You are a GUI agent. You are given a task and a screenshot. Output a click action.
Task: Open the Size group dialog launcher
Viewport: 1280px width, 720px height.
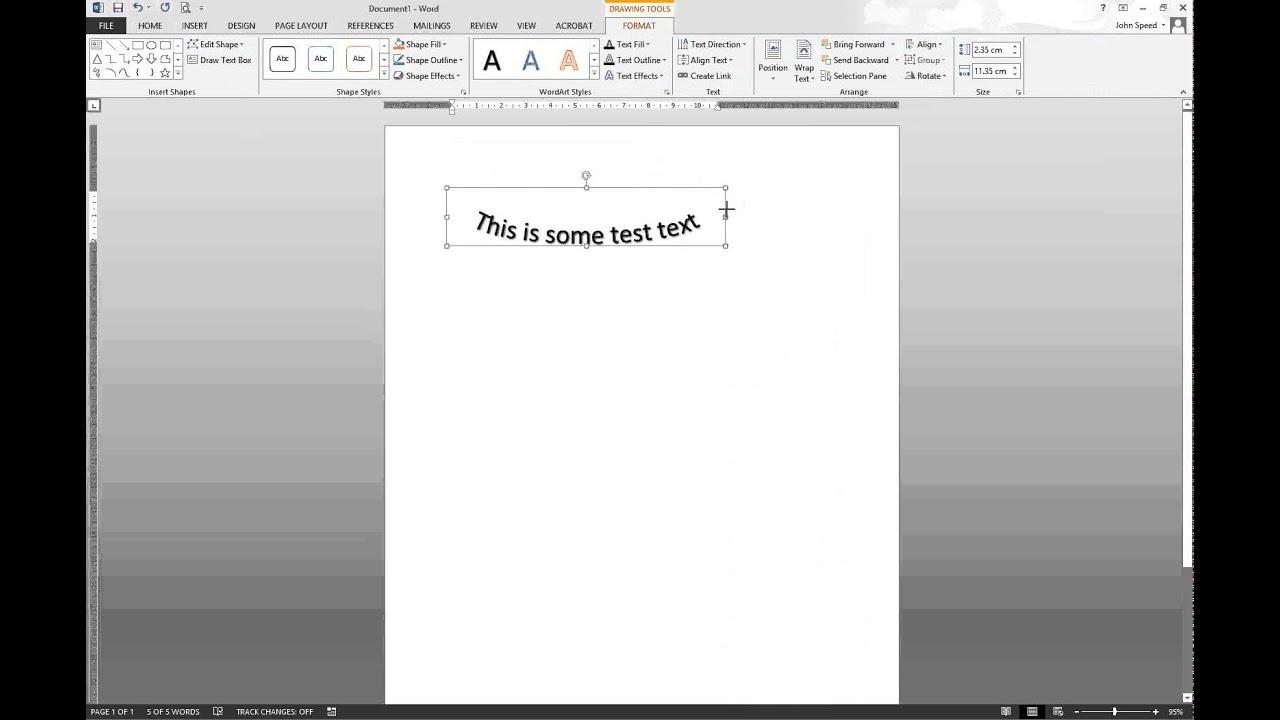point(1018,92)
